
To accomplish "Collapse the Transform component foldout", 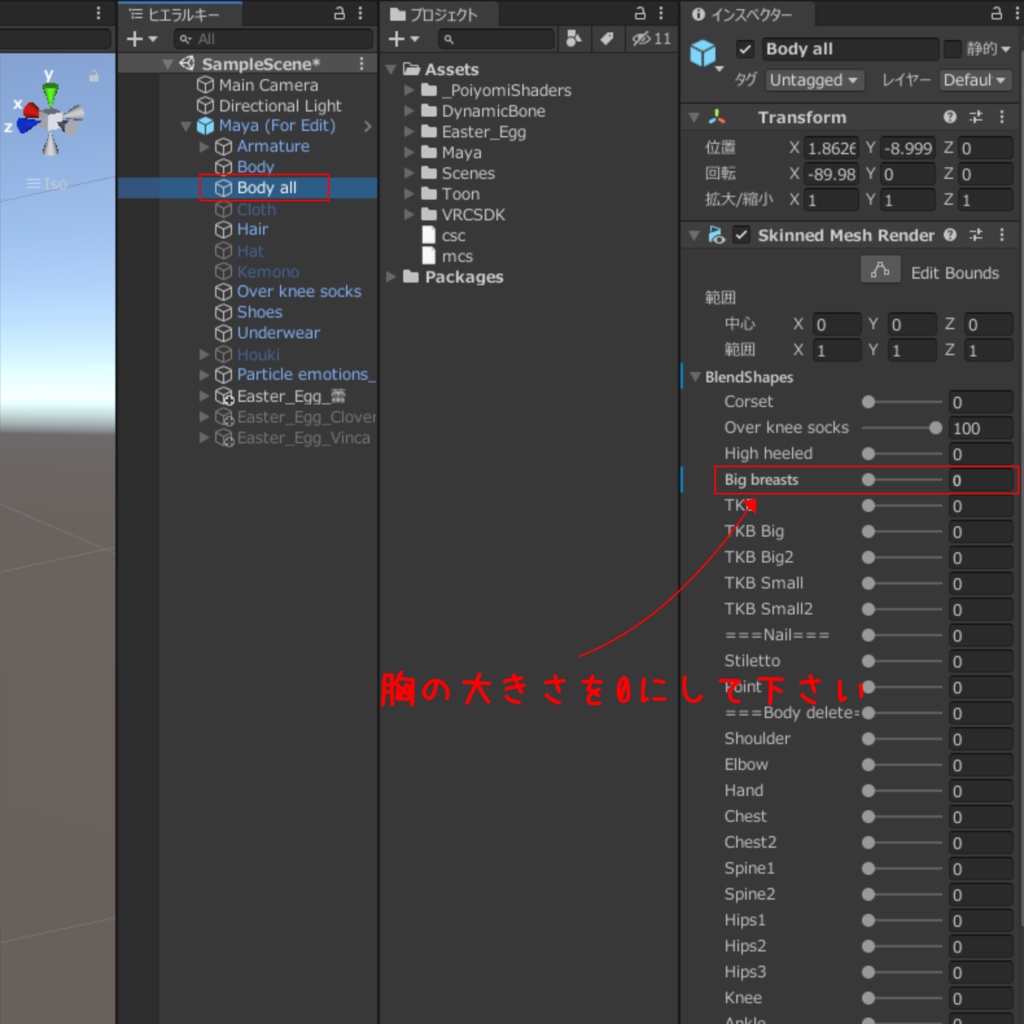I will pos(694,118).
